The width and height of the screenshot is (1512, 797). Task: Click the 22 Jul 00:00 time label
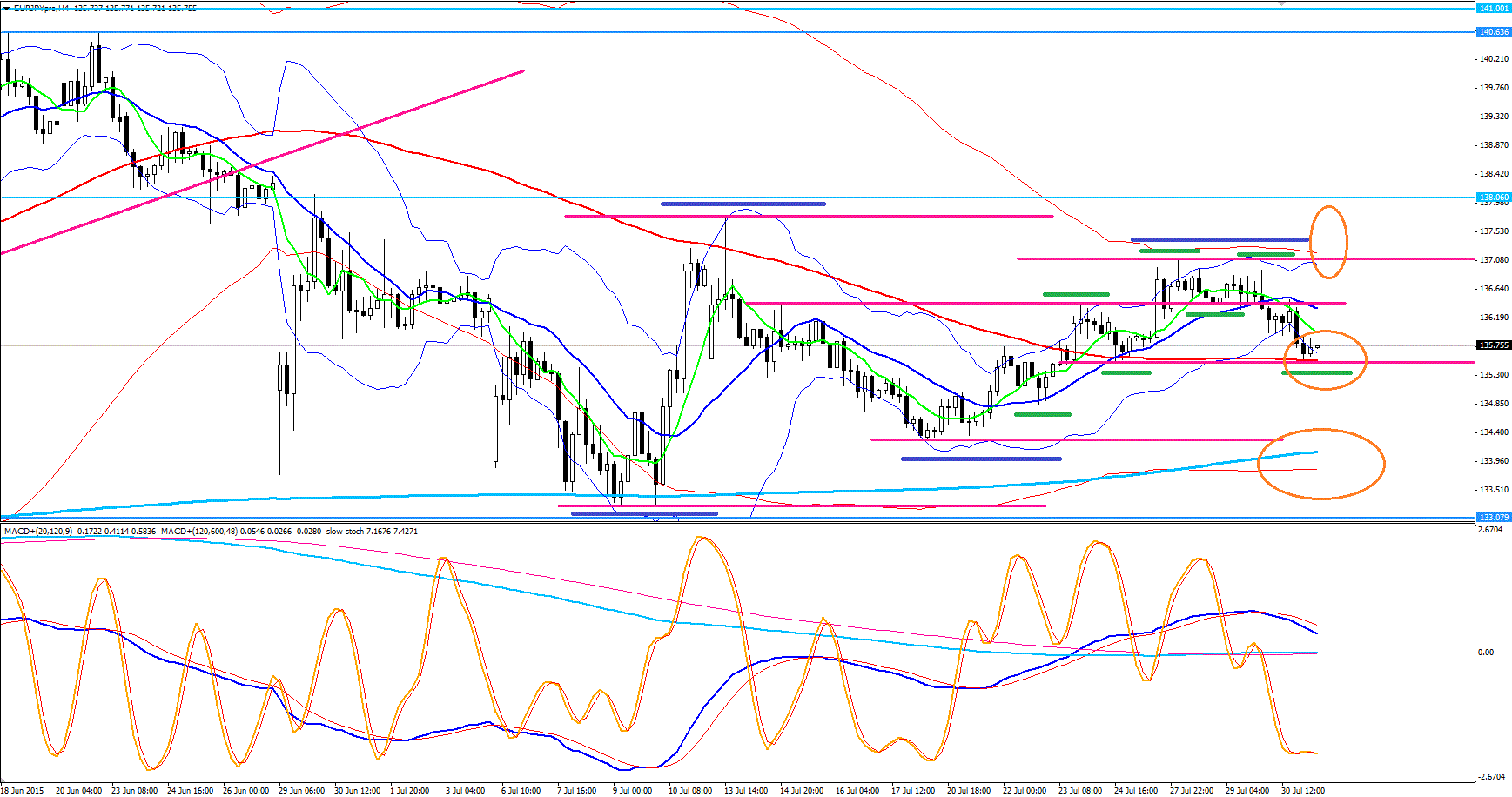click(x=1025, y=791)
